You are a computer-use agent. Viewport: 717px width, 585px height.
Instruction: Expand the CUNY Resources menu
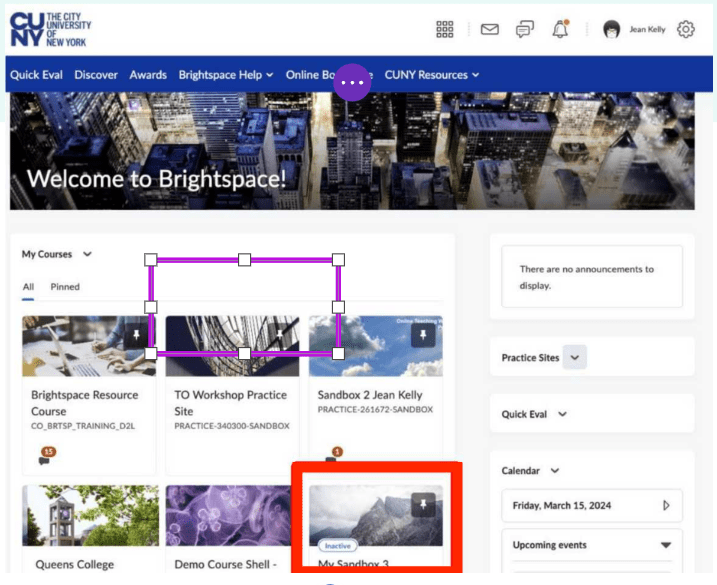pyautogui.click(x=432, y=75)
